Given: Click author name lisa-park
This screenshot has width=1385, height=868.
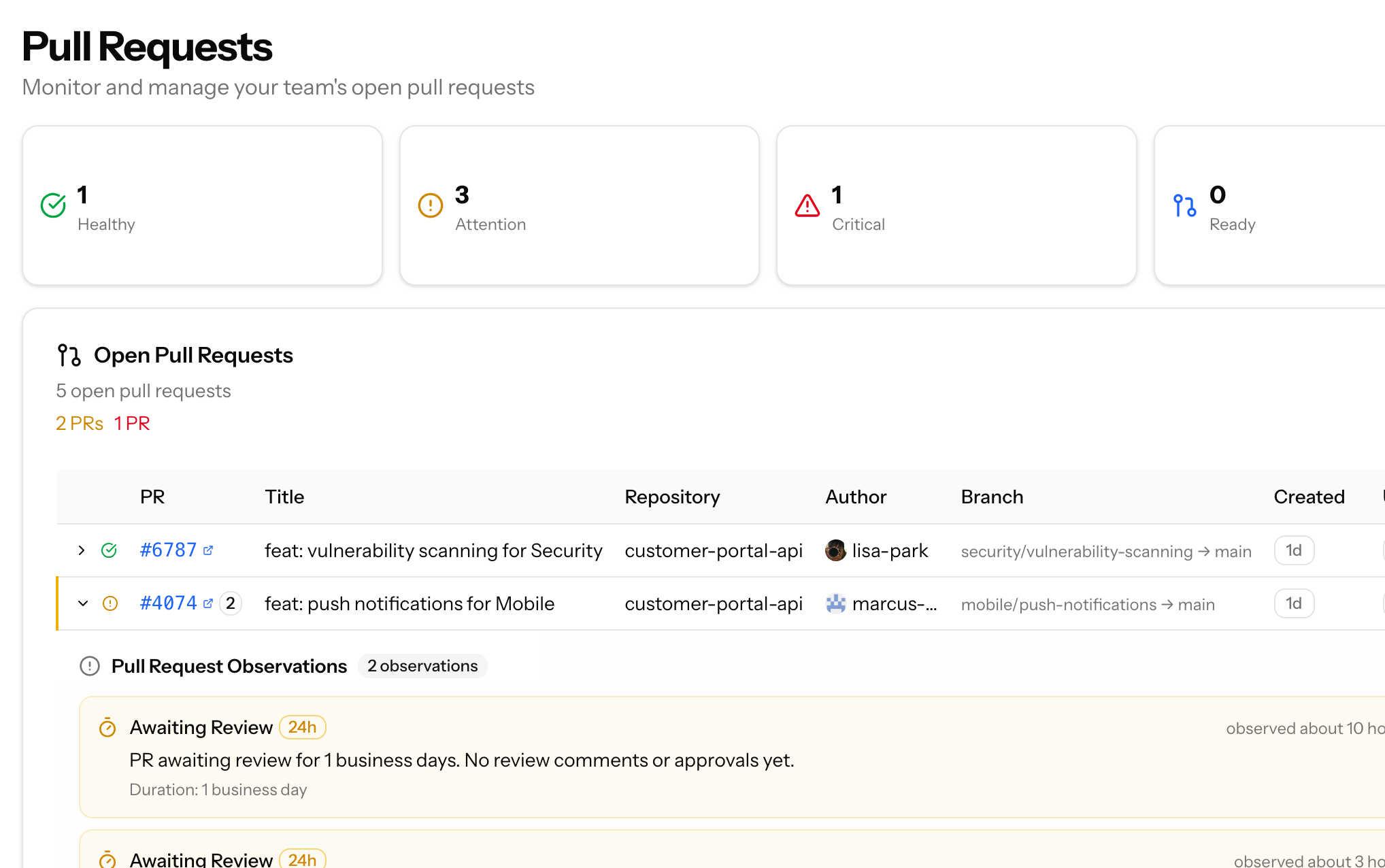Looking at the screenshot, I should (890, 550).
